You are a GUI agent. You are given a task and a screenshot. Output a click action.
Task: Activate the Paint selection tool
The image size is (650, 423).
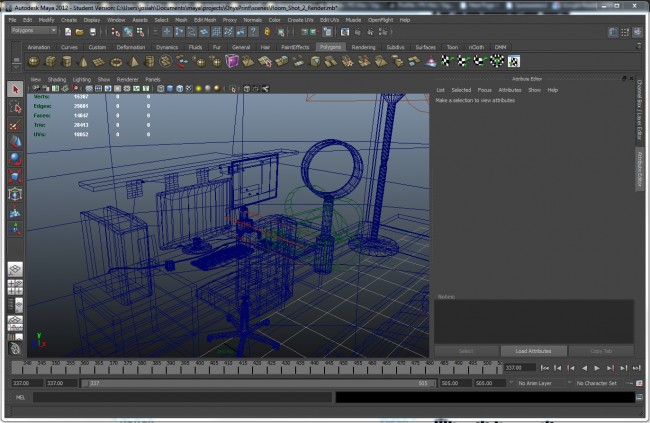tap(15, 125)
